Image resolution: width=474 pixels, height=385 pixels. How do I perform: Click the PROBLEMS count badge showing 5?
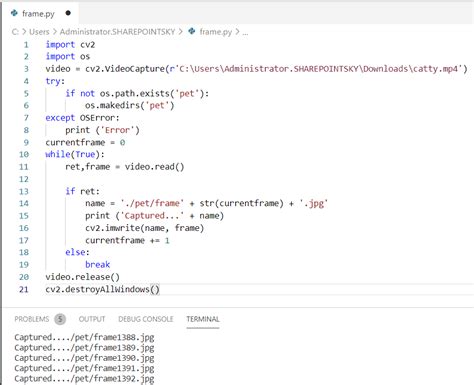pyautogui.click(x=60, y=319)
